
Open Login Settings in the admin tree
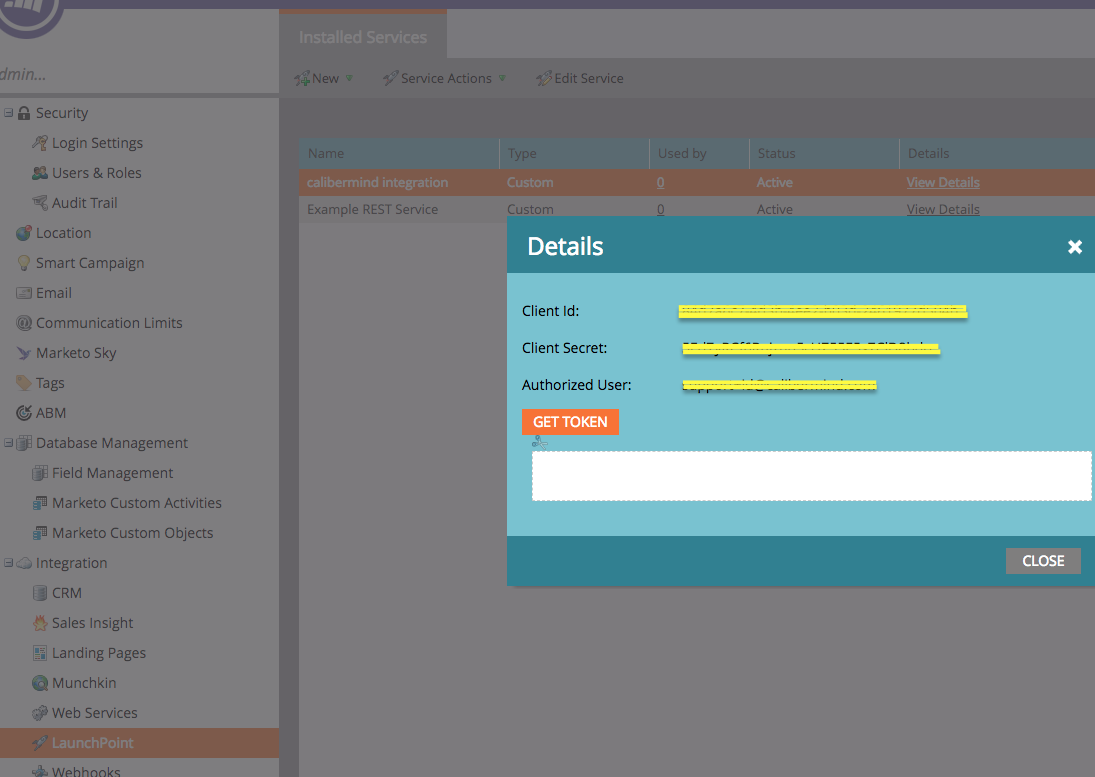coord(97,143)
